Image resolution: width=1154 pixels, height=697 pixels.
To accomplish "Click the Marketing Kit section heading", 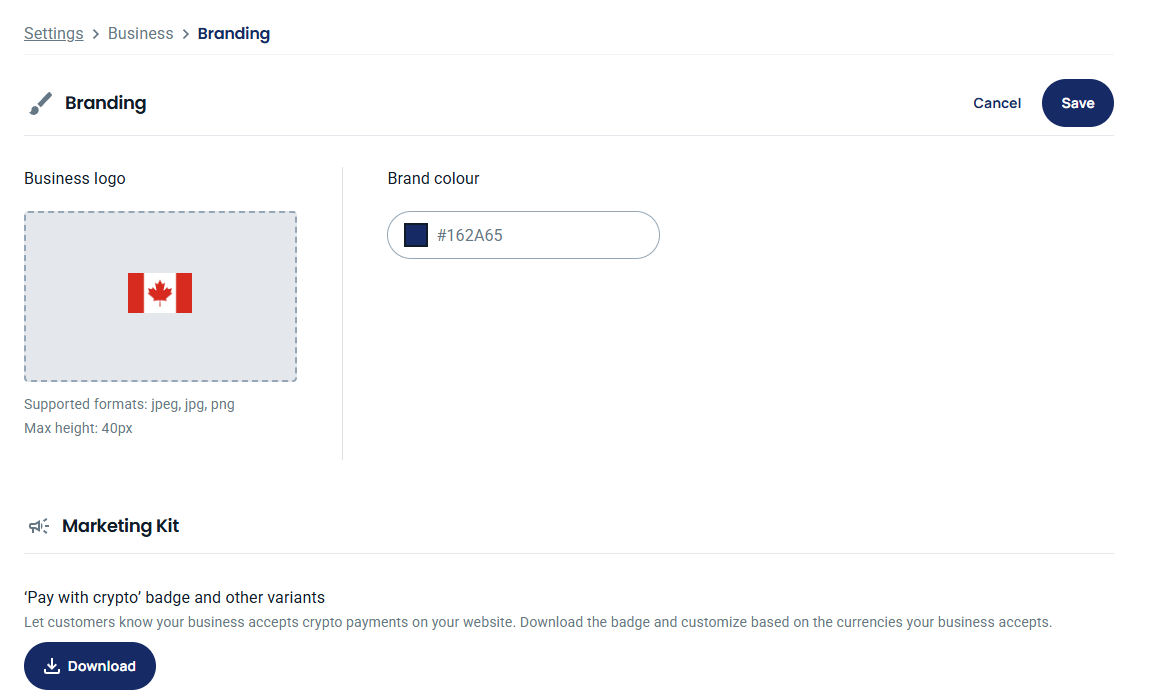I will click(120, 526).
